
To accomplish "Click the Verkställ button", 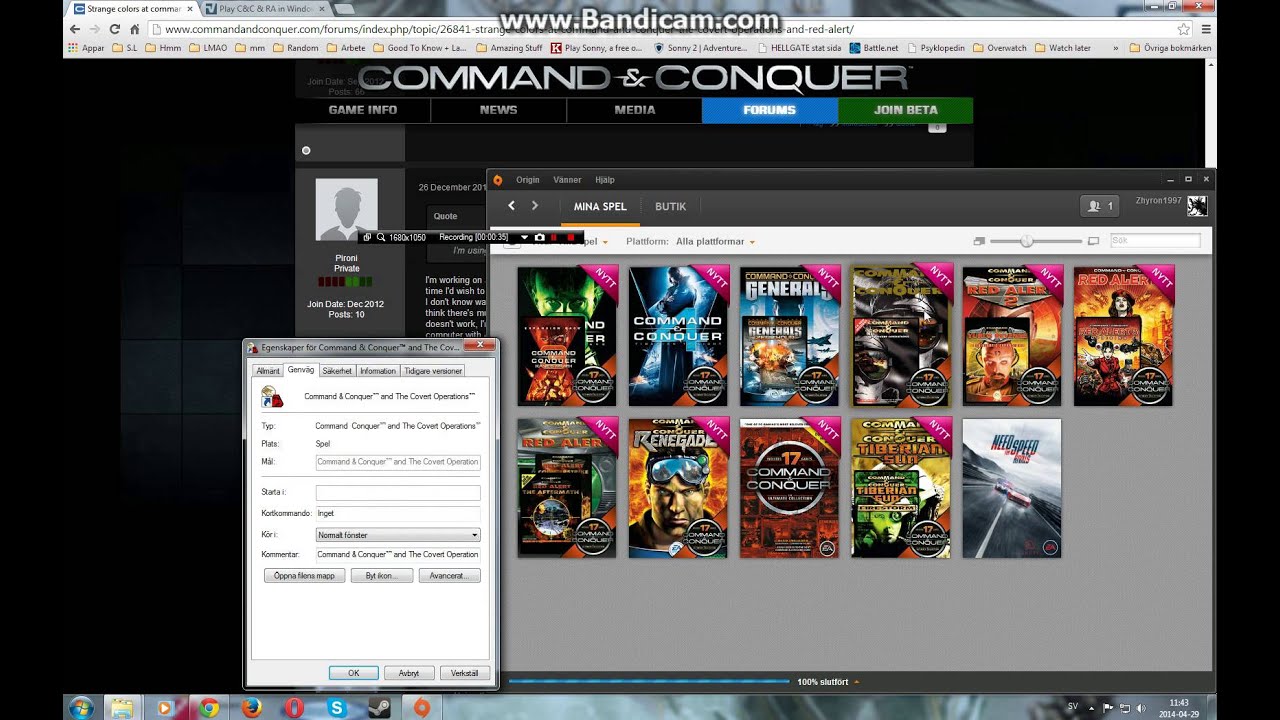I will click(x=465, y=673).
